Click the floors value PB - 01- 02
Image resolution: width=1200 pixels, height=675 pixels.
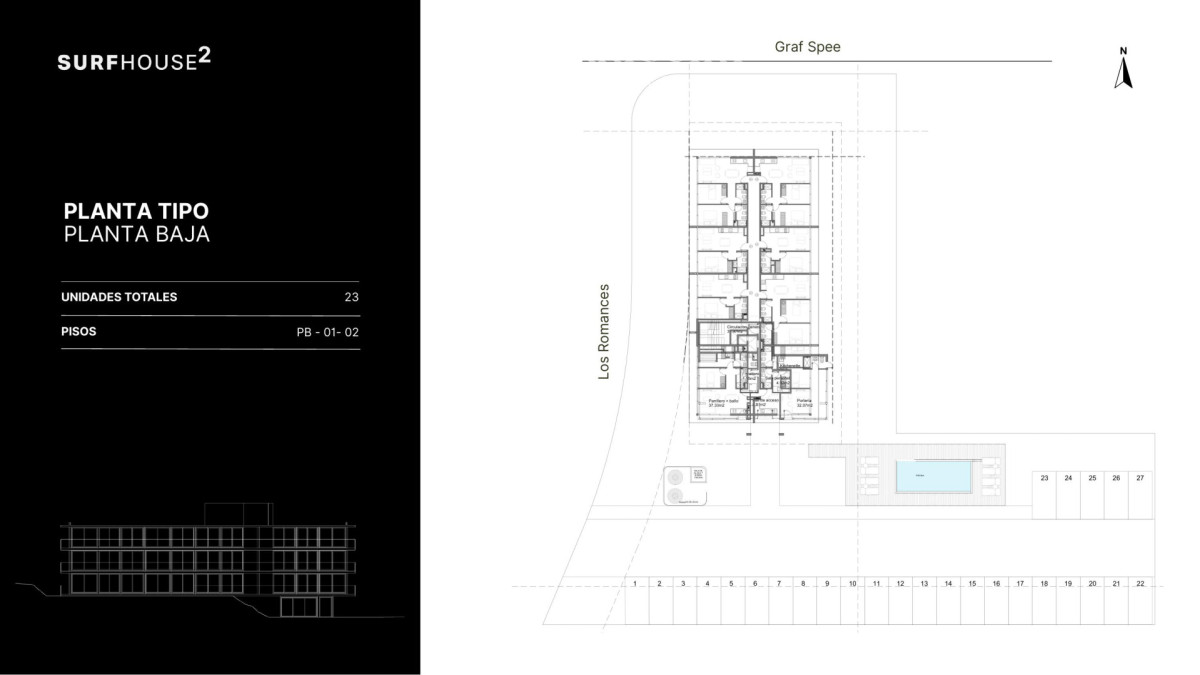(328, 332)
